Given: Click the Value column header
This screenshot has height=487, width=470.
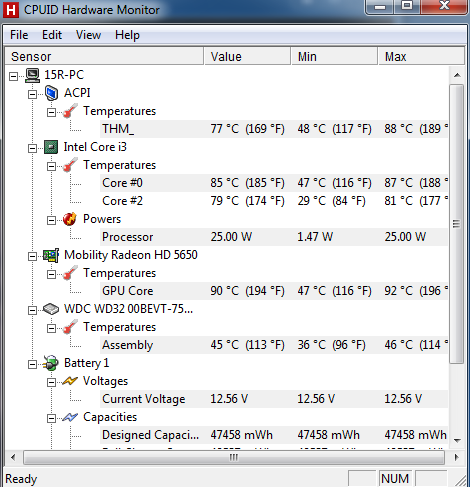Looking at the screenshot, I should pyautogui.click(x=247, y=56).
